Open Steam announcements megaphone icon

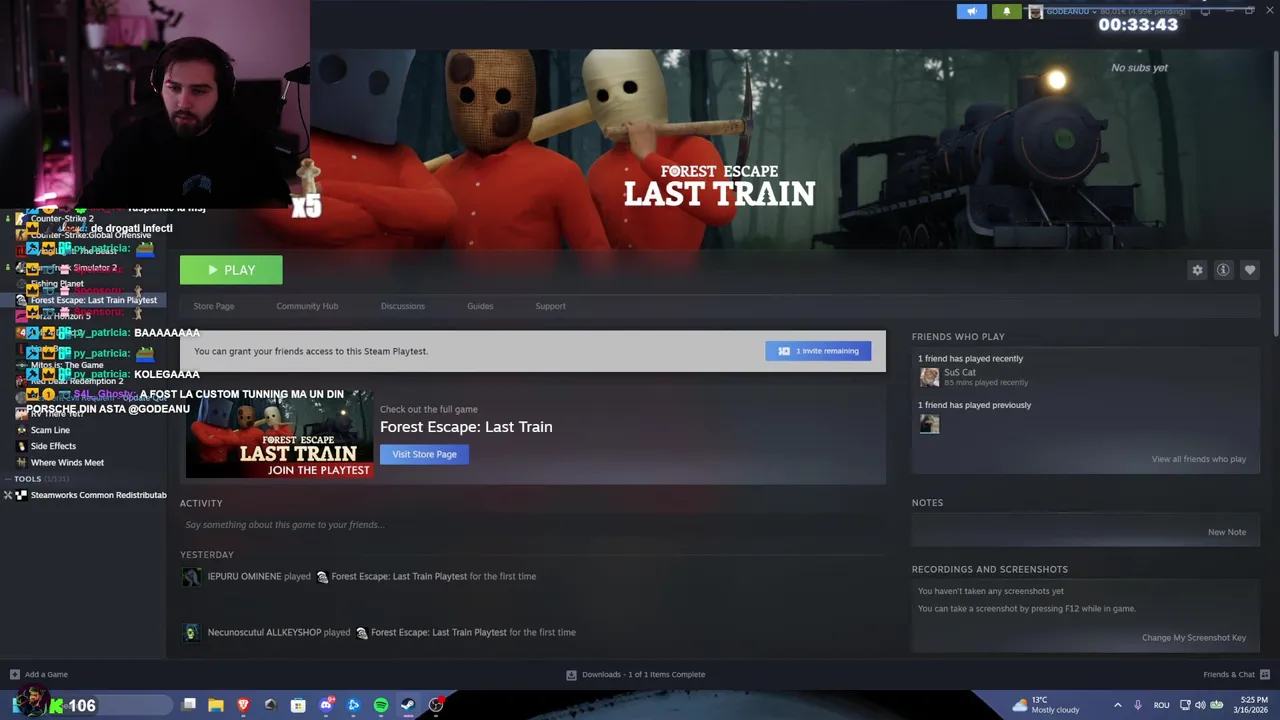pos(971,11)
